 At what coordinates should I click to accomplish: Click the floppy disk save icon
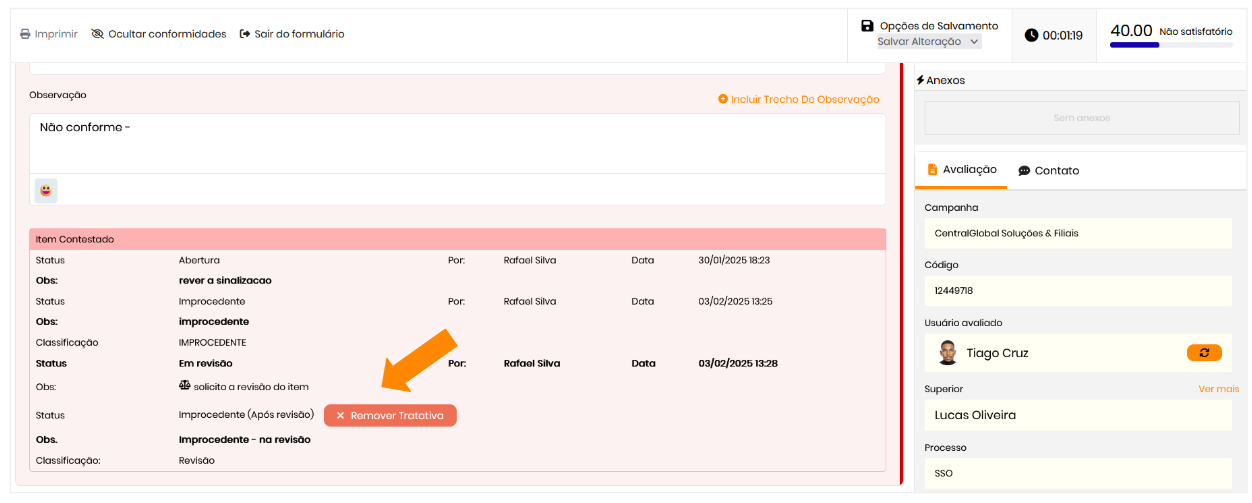867,26
